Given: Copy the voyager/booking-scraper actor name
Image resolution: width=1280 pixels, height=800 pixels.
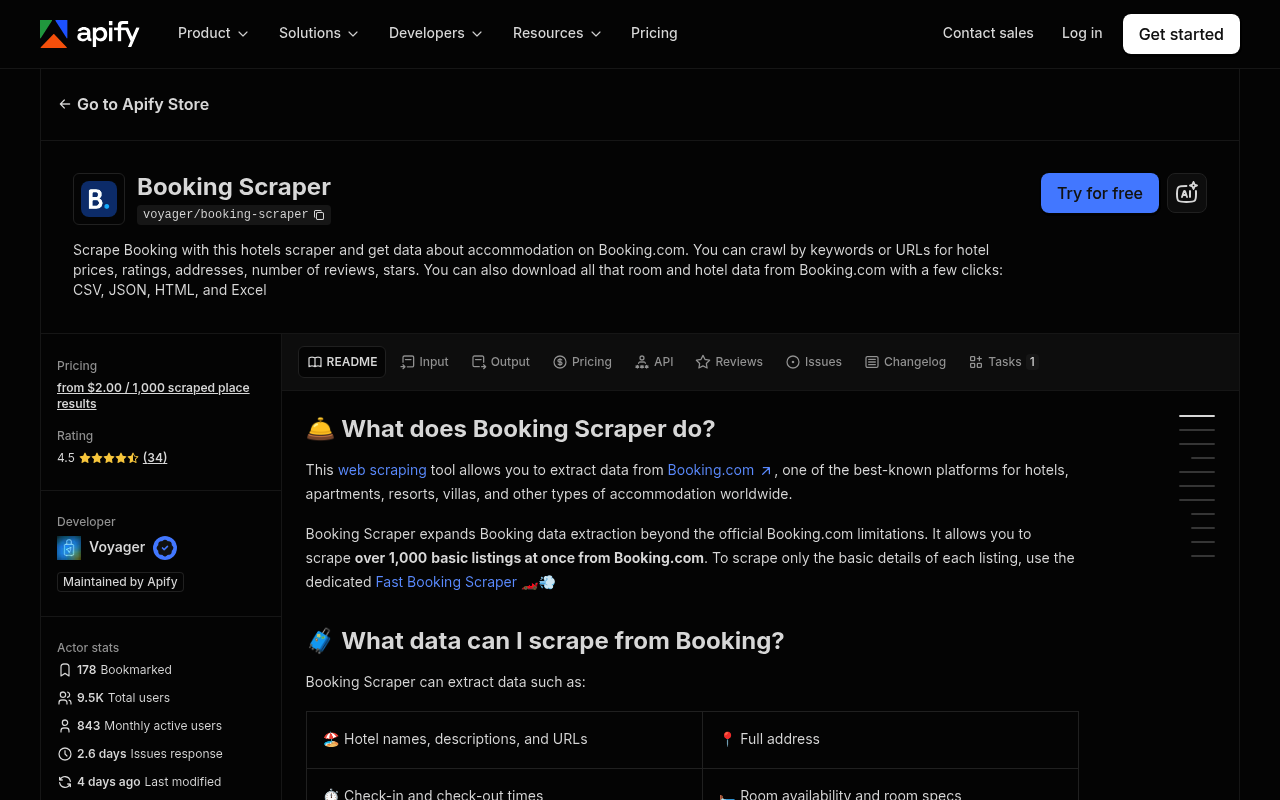Looking at the screenshot, I should tap(319, 215).
